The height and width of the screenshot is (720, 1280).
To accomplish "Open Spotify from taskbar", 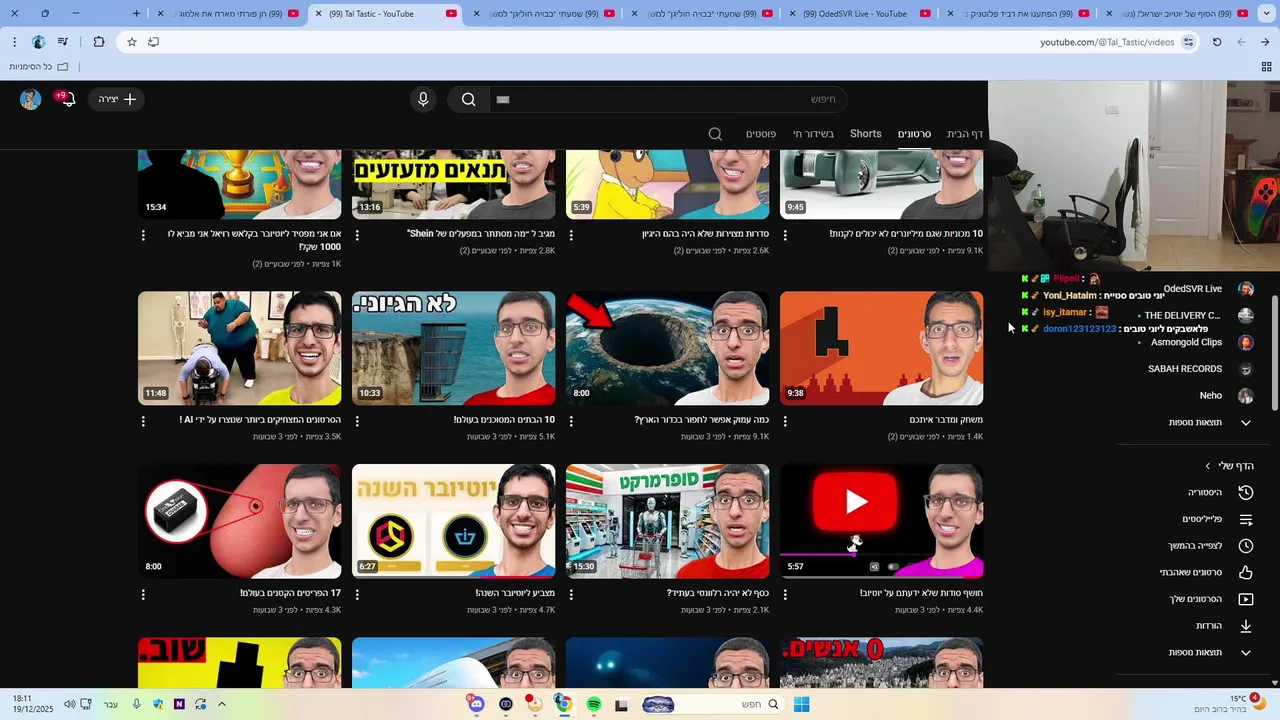I will (594, 704).
